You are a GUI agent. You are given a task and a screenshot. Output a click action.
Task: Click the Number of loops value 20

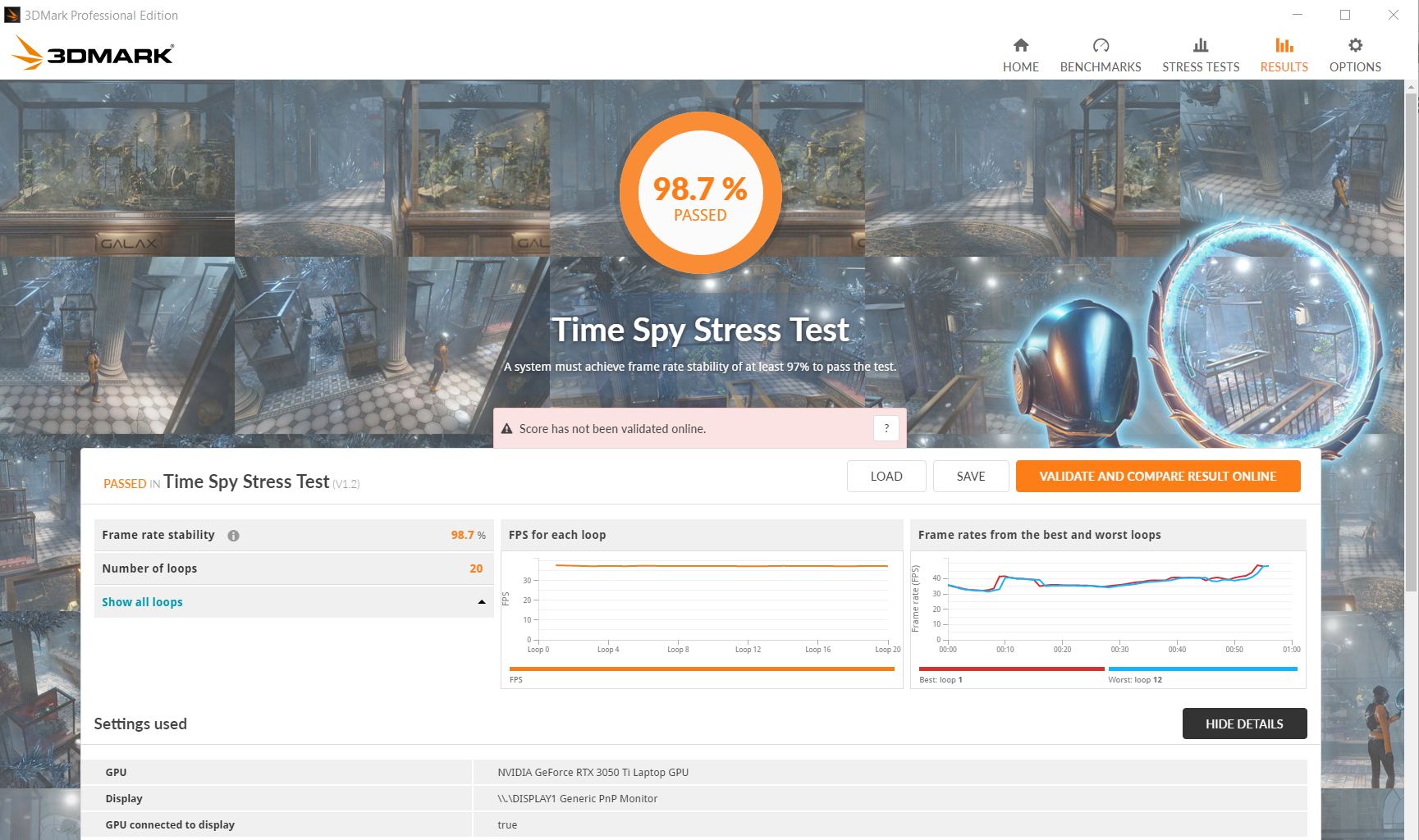476,568
